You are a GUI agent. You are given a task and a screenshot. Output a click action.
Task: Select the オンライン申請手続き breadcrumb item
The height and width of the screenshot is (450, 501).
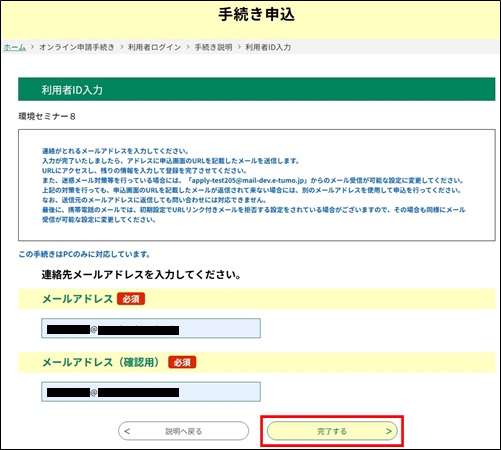coord(77,47)
